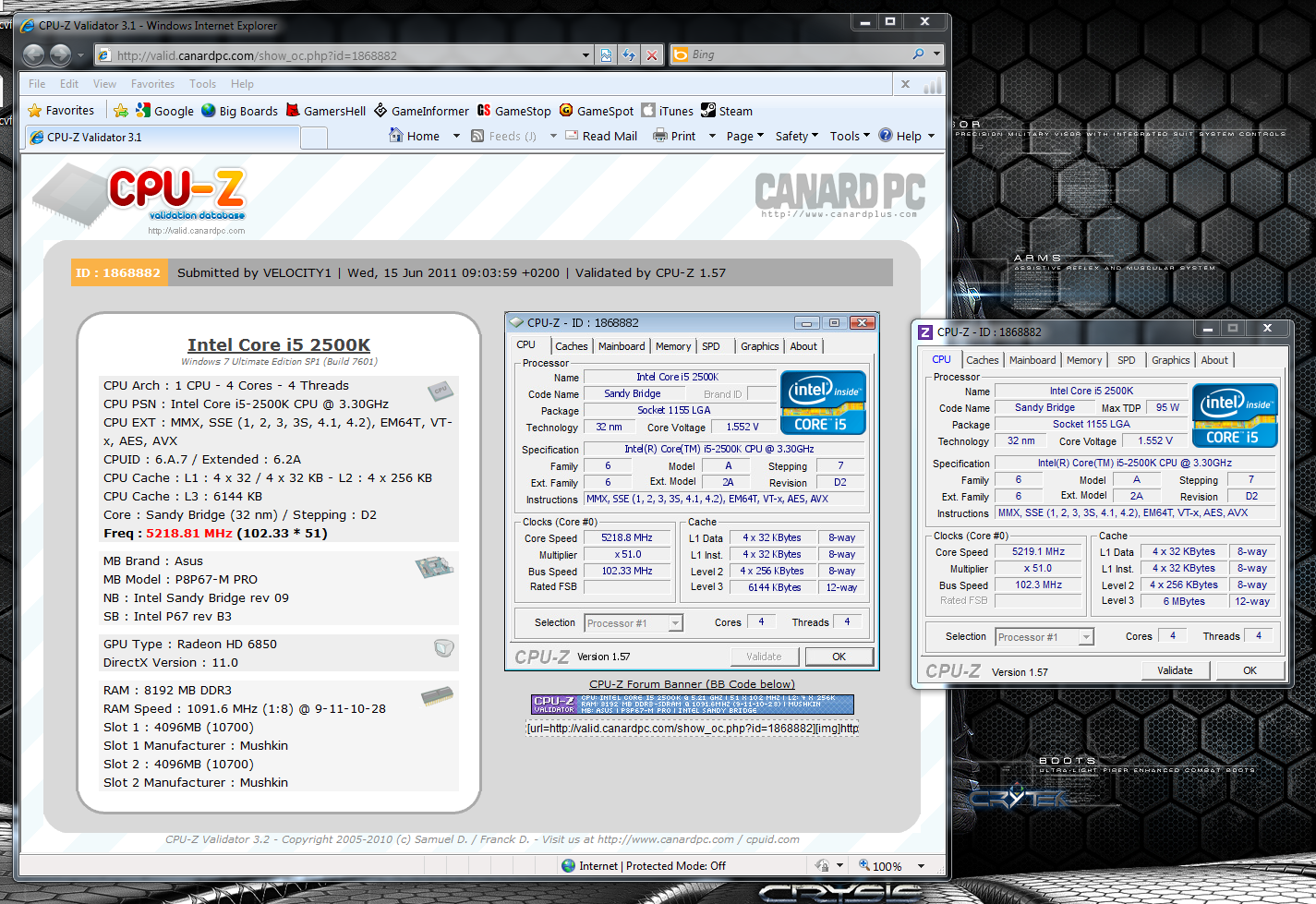The width and height of the screenshot is (1316, 904).
Task: Click the magnifier search icon in Bing box
Action: click(x=918, y=54)
